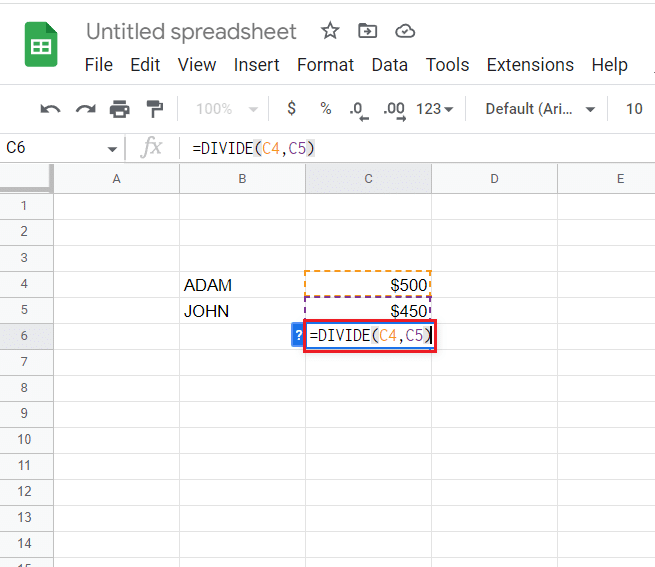Click the formula bar with =DIVIDE(C4,C5)
Image resolution: width=655 pixels, height=567 pixels.
(417, 148)
